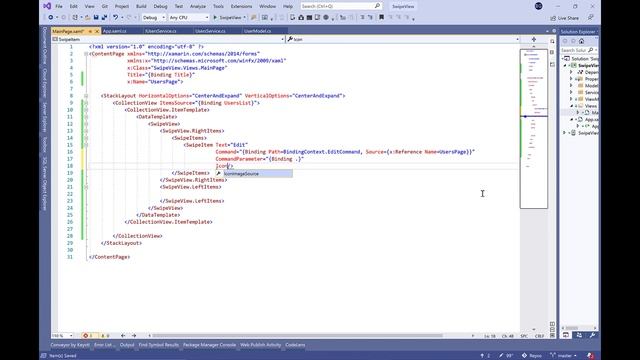Open the Build menu

tap(141, 6)
